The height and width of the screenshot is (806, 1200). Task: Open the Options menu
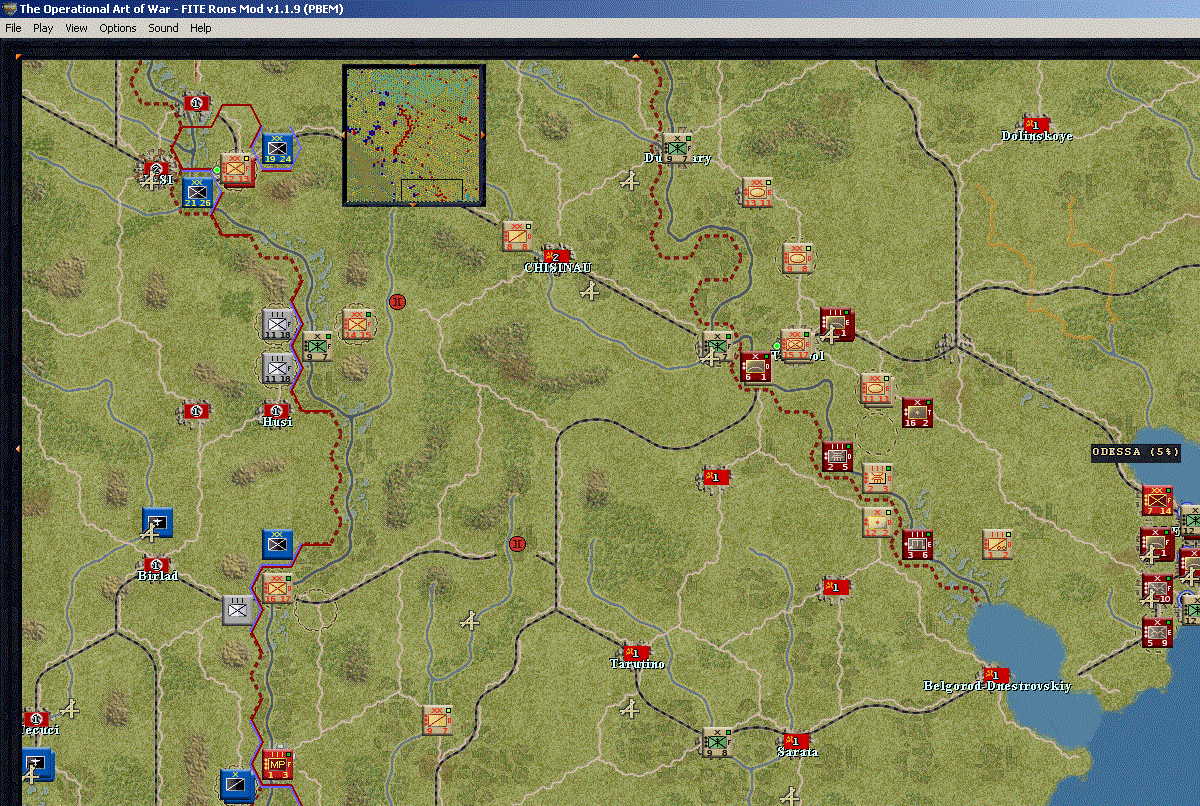tap(118, 28)
